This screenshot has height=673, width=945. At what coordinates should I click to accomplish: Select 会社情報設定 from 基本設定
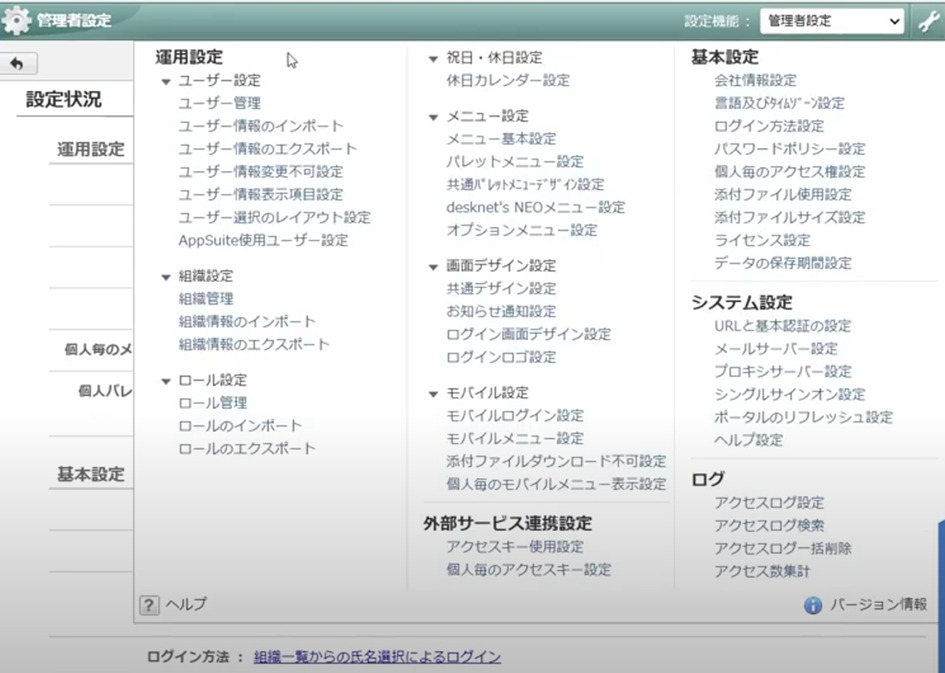(x=755, y=80)
